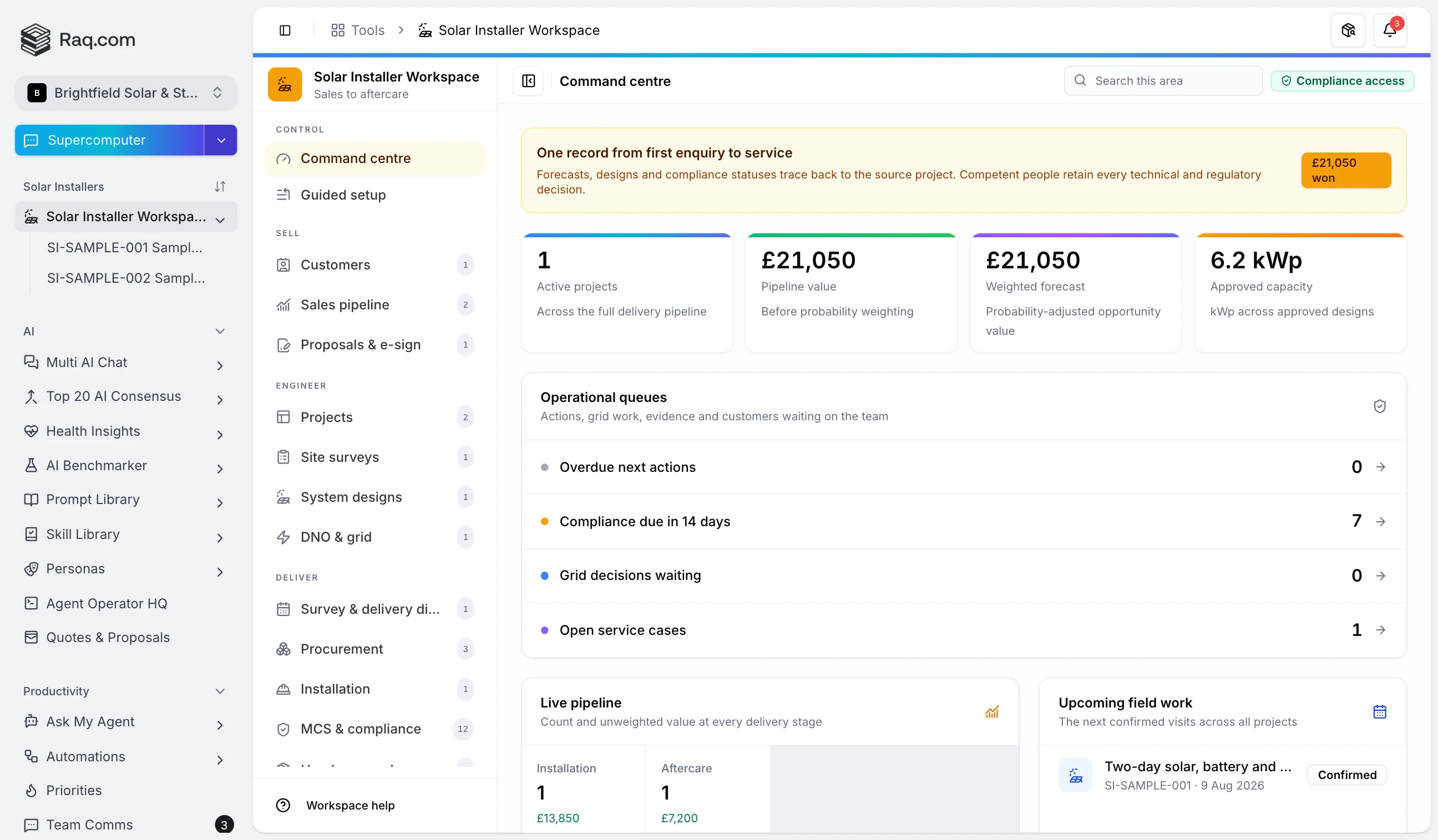The width and height of the screenshot is (1438, 840).
Task: Collapse the AI section chevron
Action: click(220, 332)
